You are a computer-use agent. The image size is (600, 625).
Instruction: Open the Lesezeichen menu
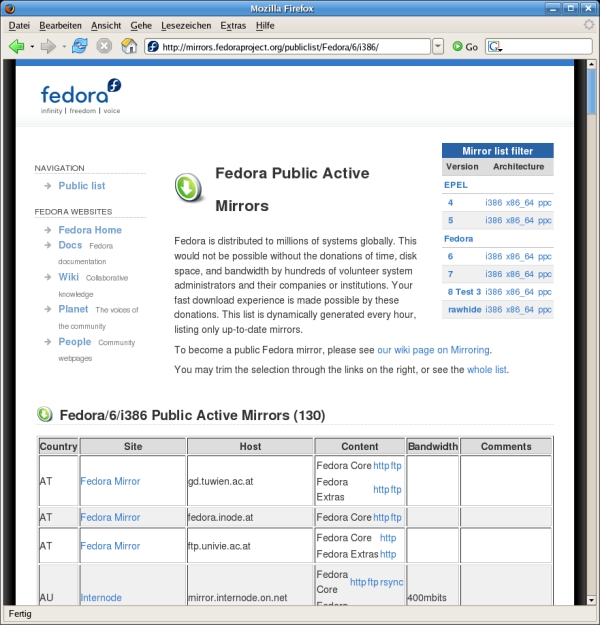[186, 24]
